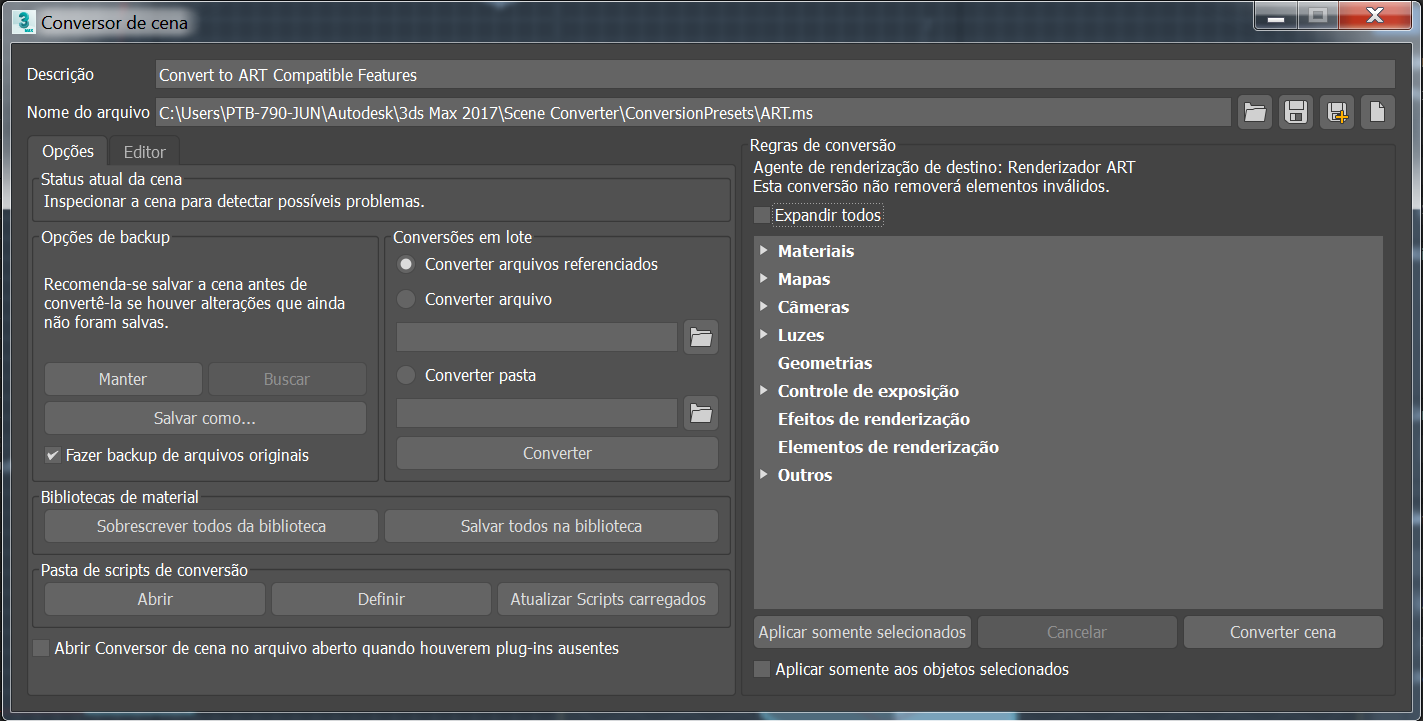Save the preset with the floppy disk icon
Image resolution: width=1423 pixels, height=721 pixels.
tap(1296, 113)
